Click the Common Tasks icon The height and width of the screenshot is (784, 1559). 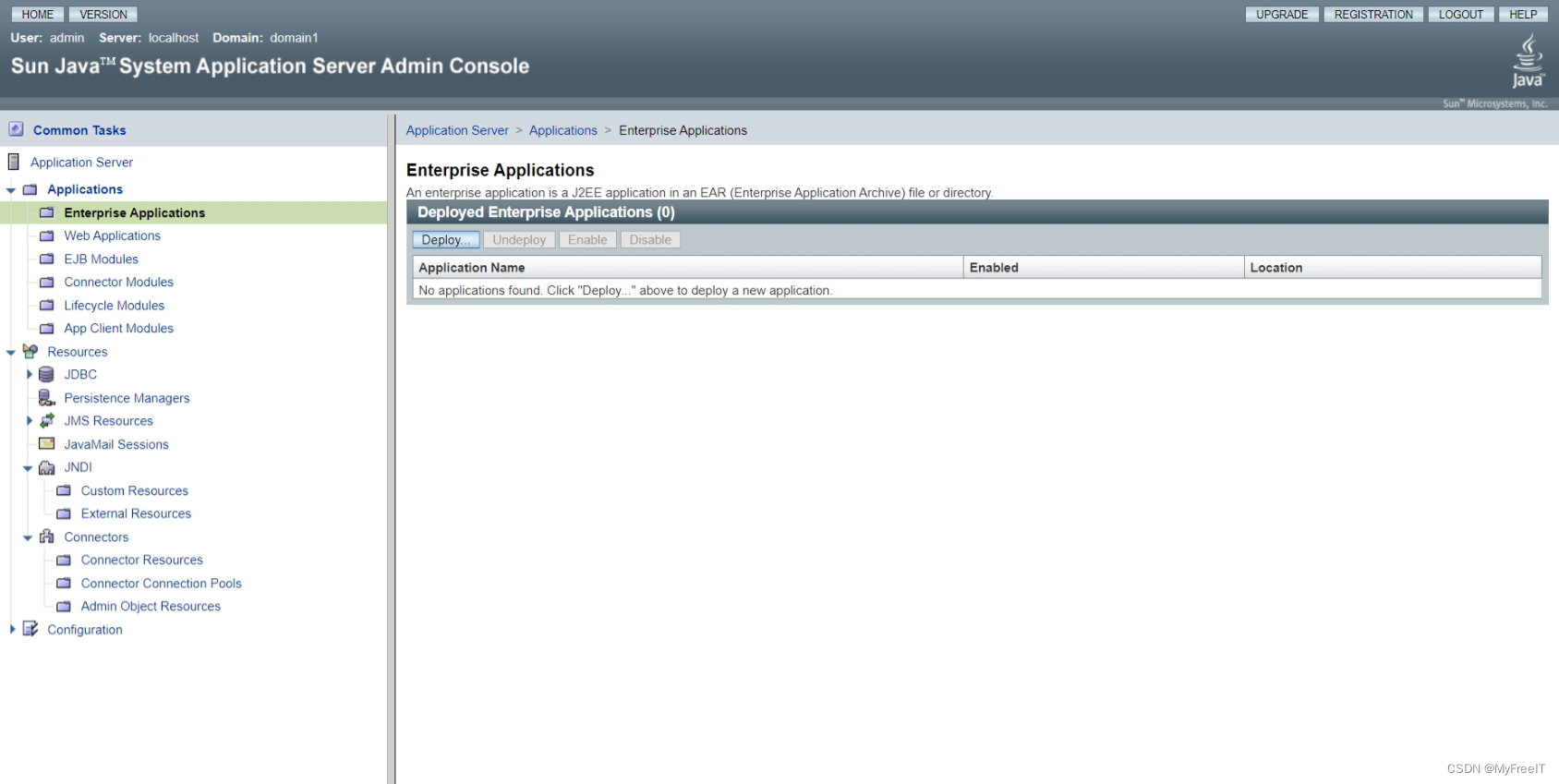16,129
